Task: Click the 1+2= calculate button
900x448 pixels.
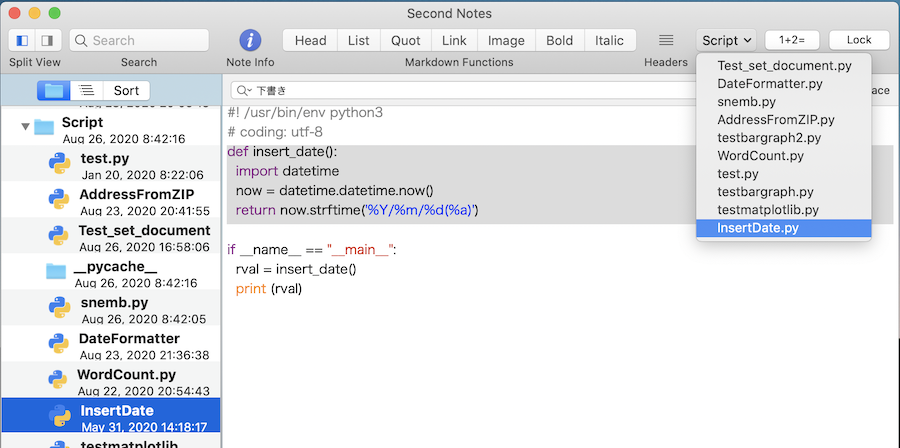Action: pyautogui.click(x=792, y=40)
